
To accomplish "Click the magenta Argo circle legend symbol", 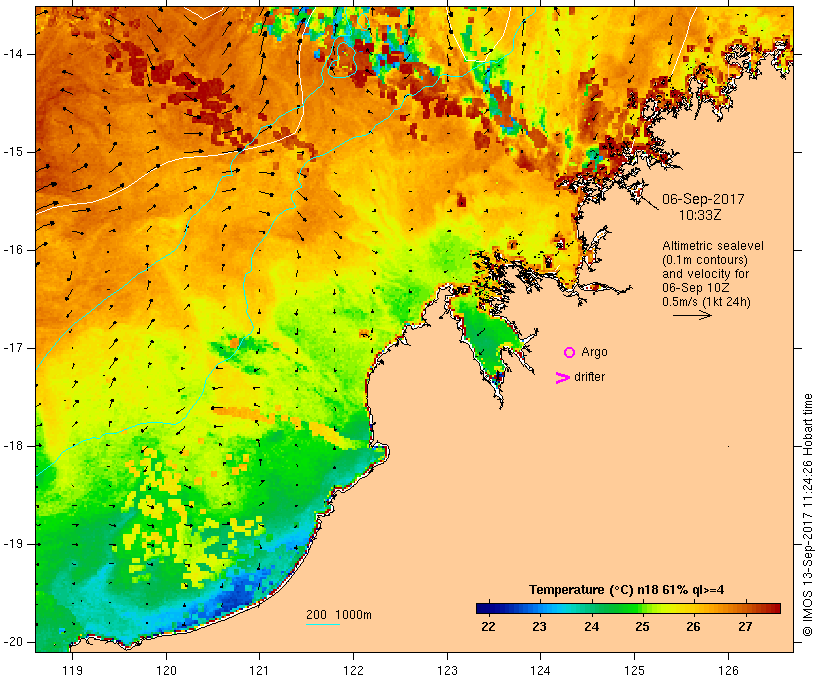I will pos(570,353).
